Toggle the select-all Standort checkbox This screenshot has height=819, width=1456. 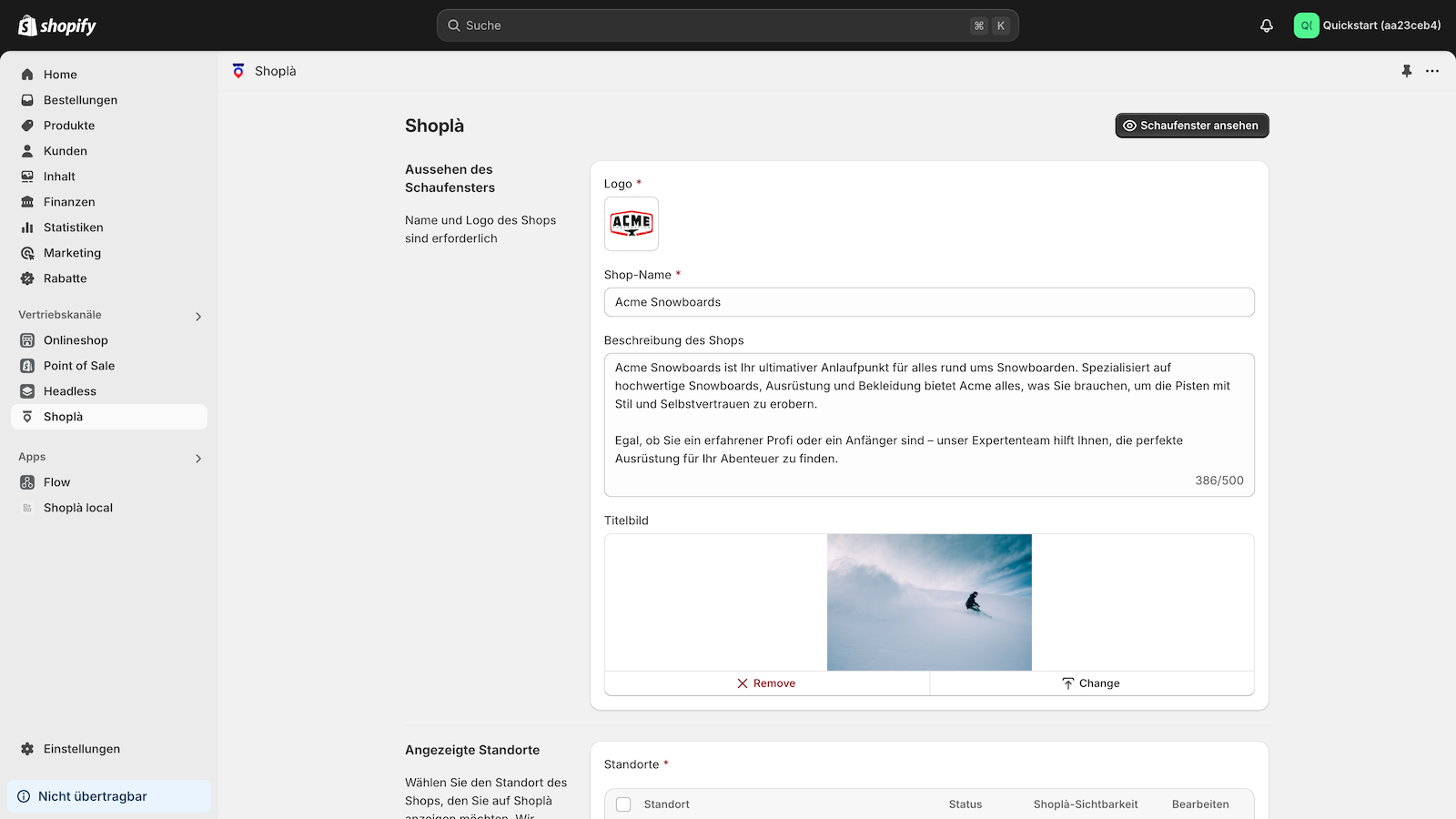(x=623, y=804)
